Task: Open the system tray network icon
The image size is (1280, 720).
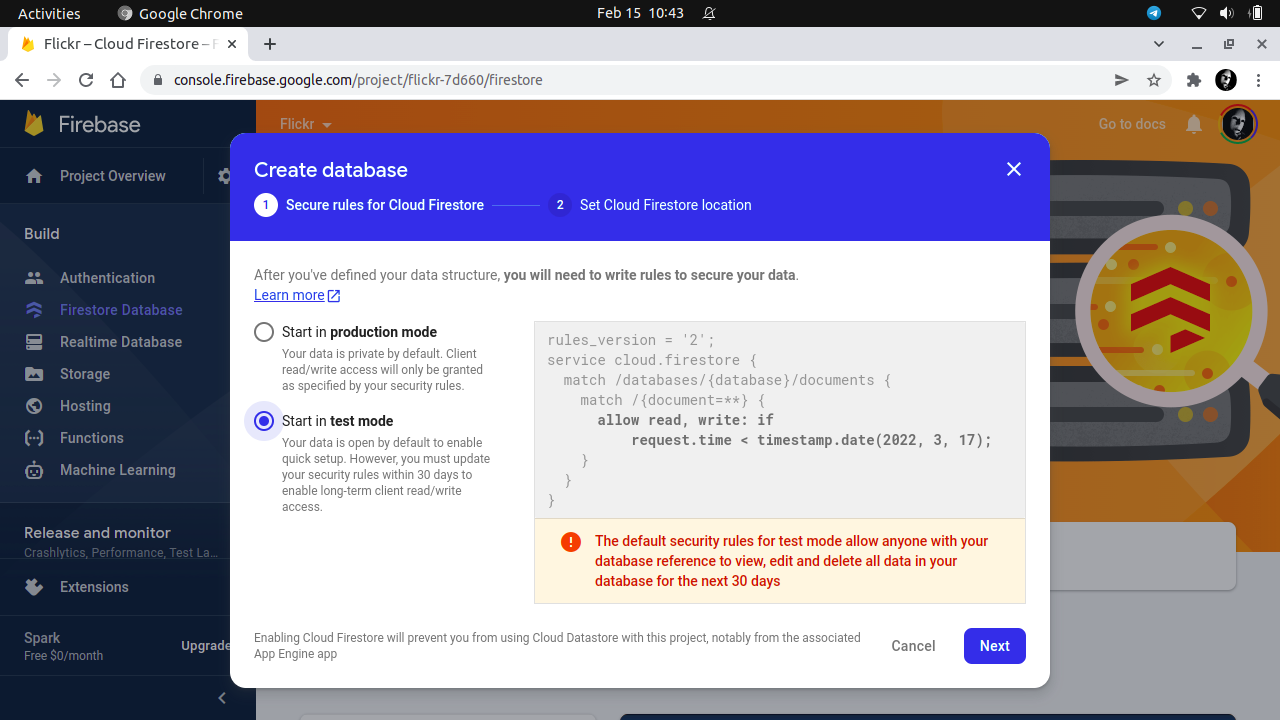Action: (x=1199, y=13)
